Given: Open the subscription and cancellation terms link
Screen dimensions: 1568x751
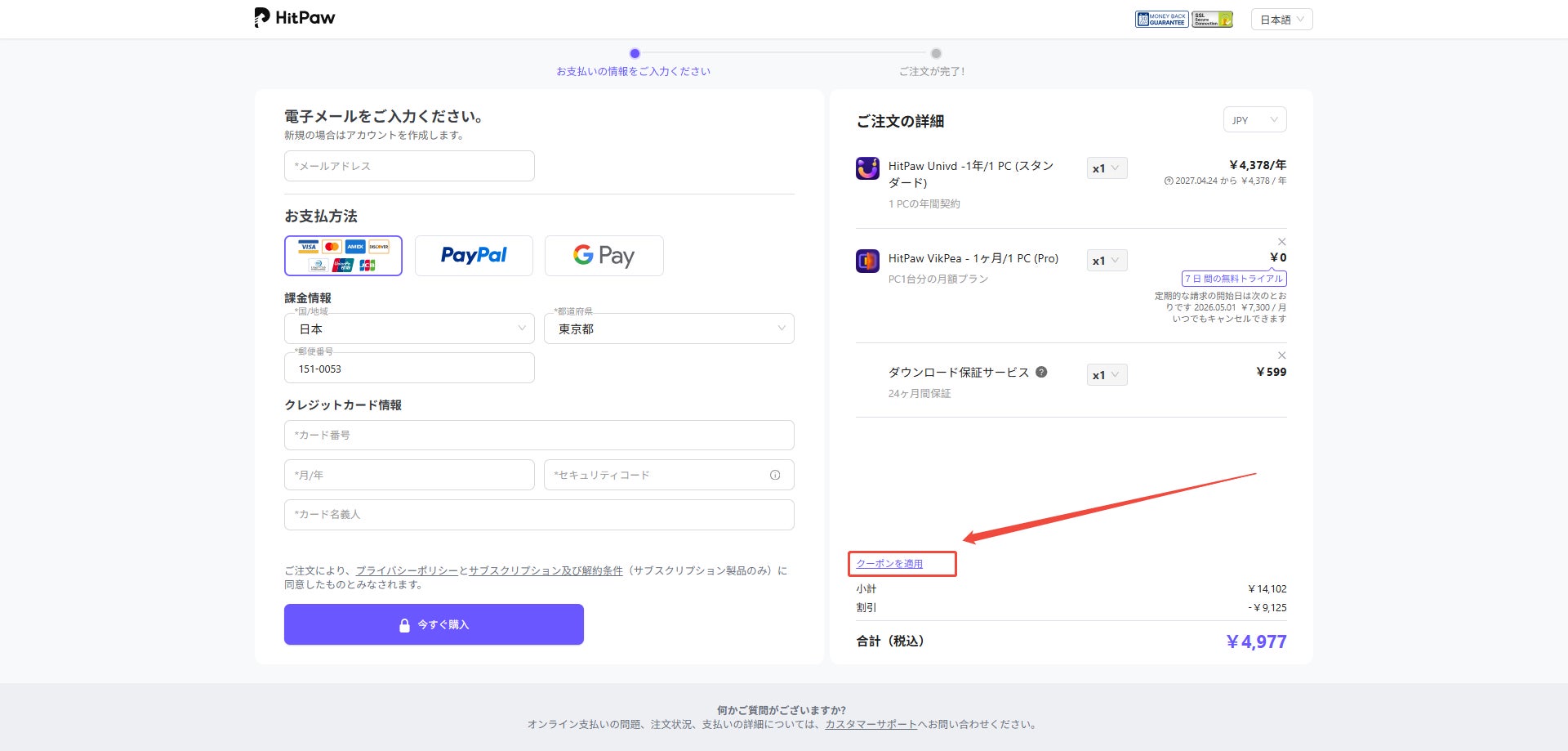Looking at the screenshot, I should pos(546,570).
